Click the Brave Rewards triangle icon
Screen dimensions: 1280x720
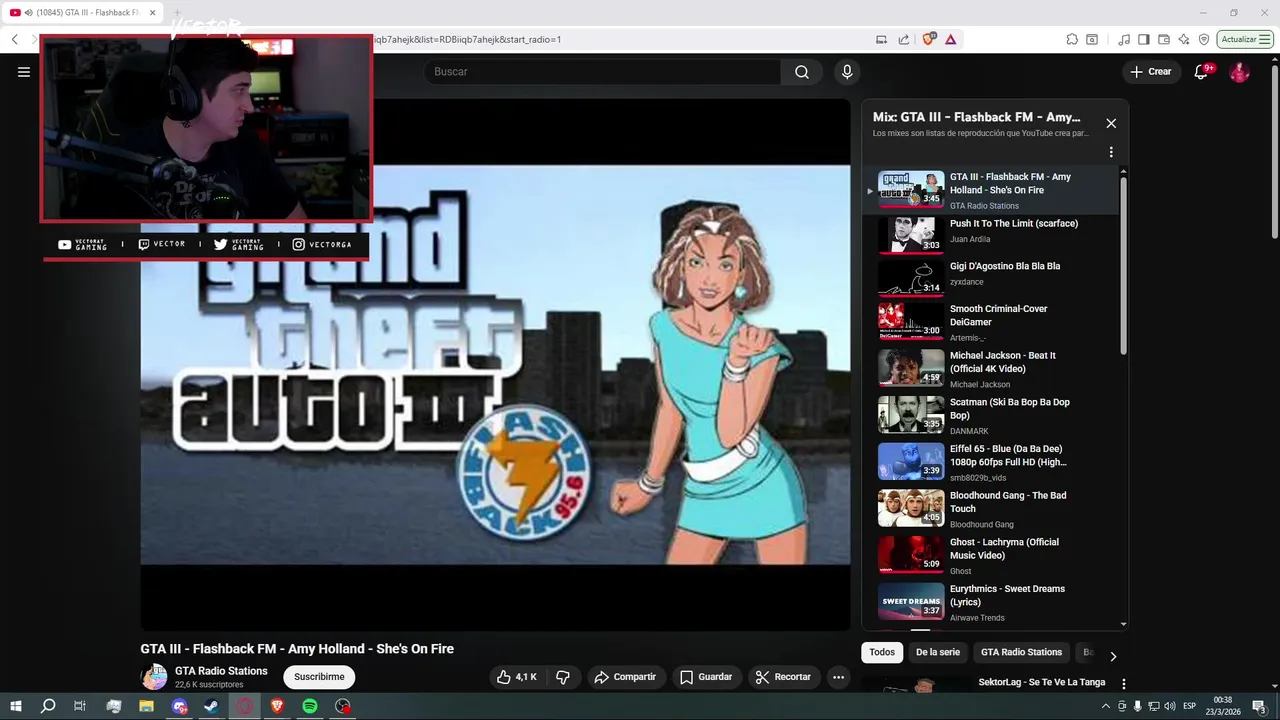[x=950, y=39]
